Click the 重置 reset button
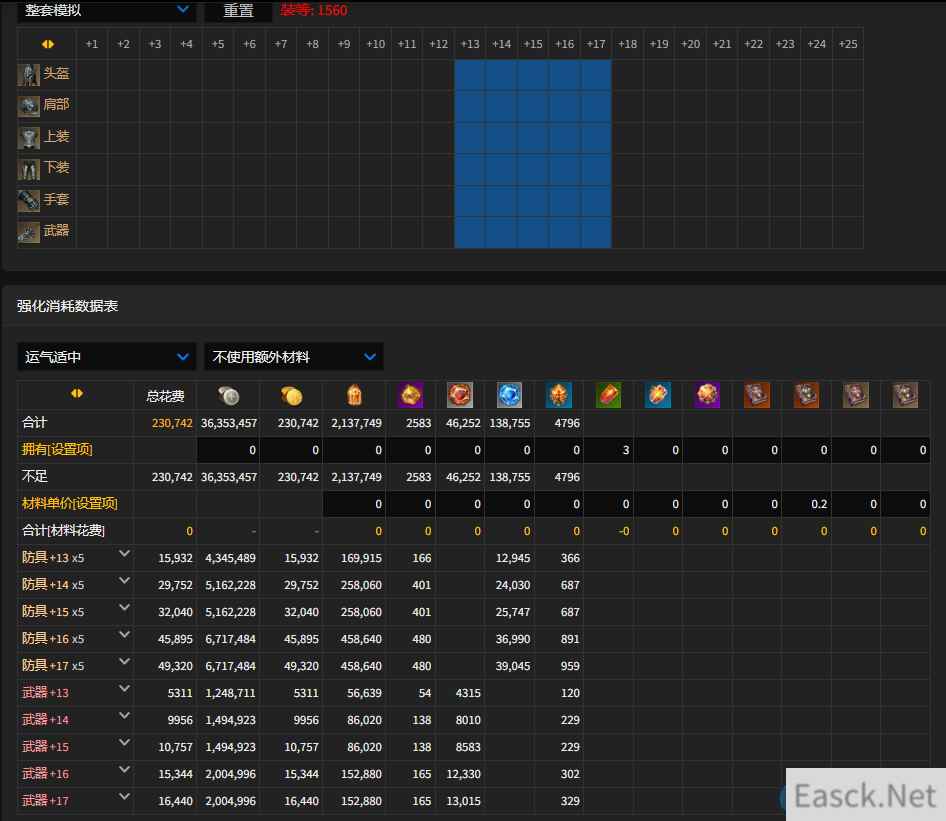The width and height of the screenshot is (946, 821). pos(238,10)
